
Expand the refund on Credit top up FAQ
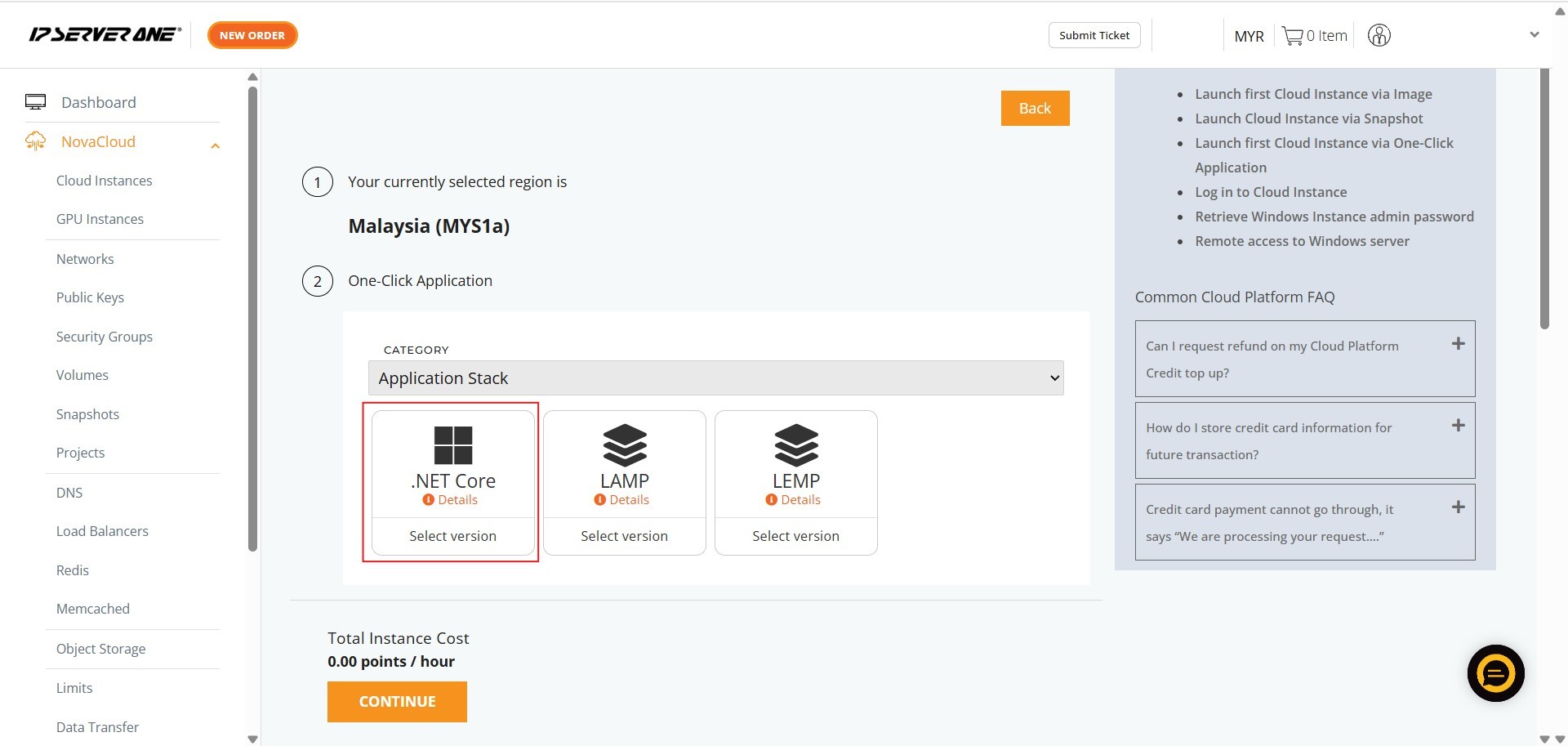coord(1458,344)
